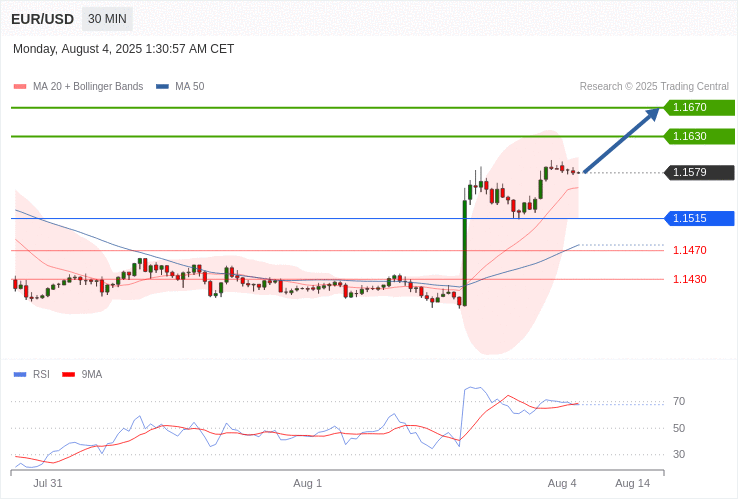Click the 'RSI' legend label

(41, 375)
